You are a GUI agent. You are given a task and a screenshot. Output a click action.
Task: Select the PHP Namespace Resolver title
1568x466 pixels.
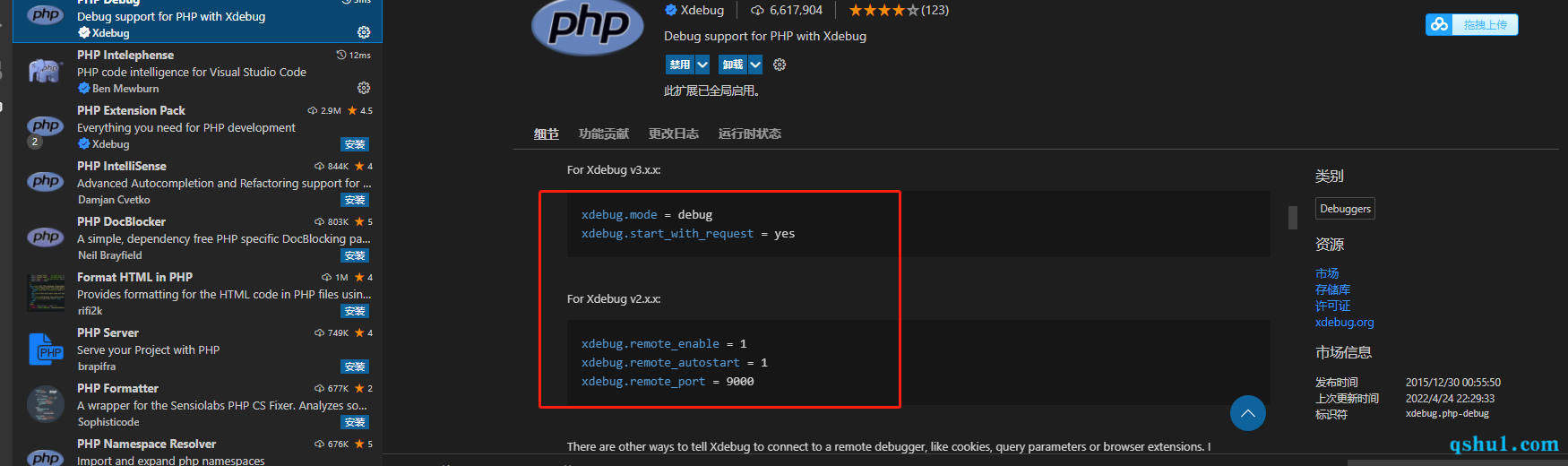146,444
